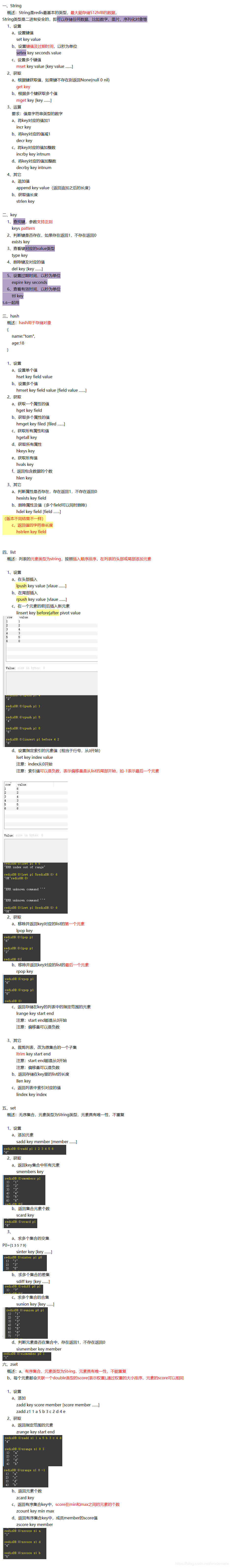This screenshot has width=231, height=1568.
Task: Click the heading "三、hash"
Action: pyautogui.click(x=11, y=316)
